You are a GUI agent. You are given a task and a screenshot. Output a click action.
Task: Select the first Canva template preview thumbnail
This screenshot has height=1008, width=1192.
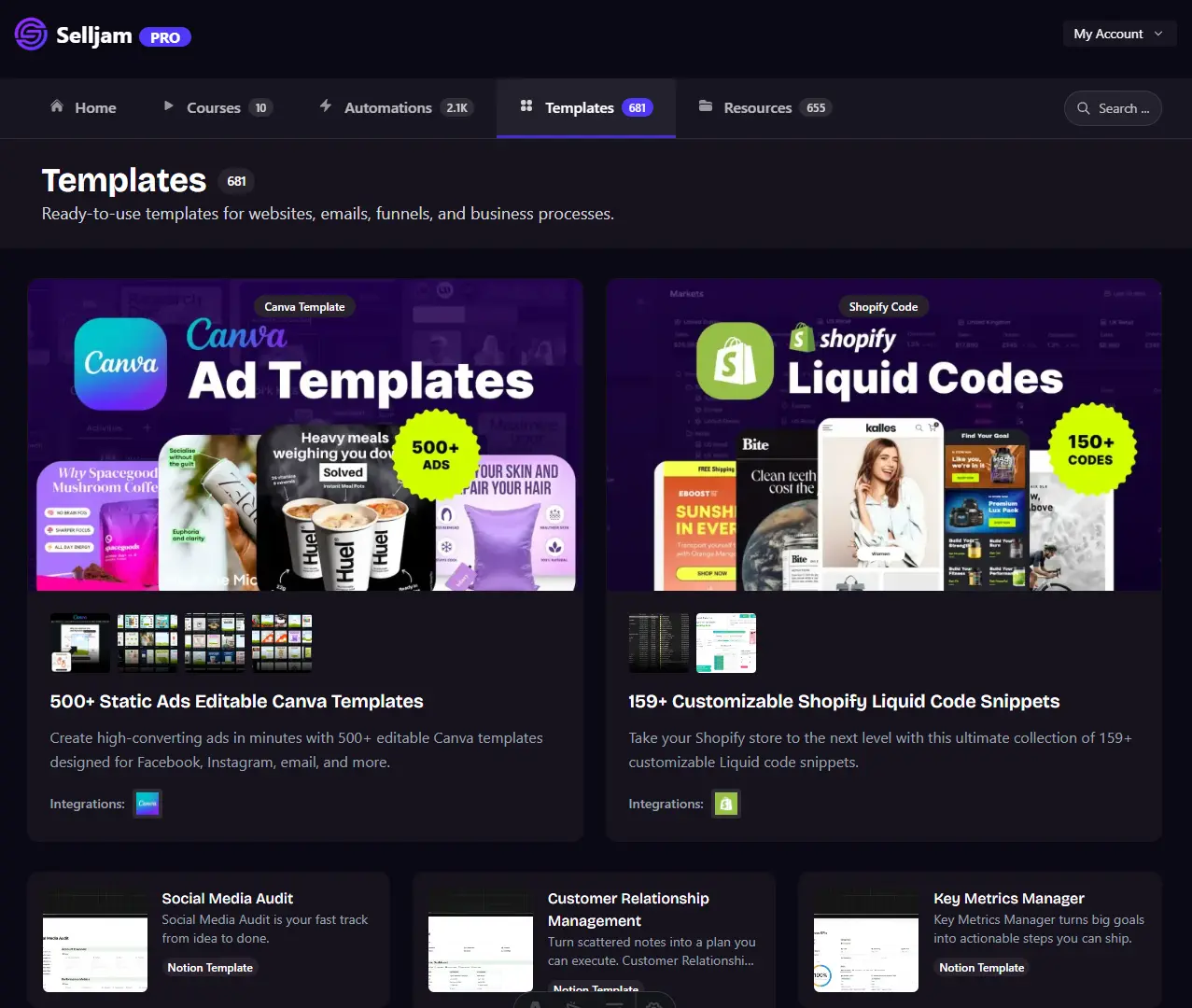(x=80, y=643)
